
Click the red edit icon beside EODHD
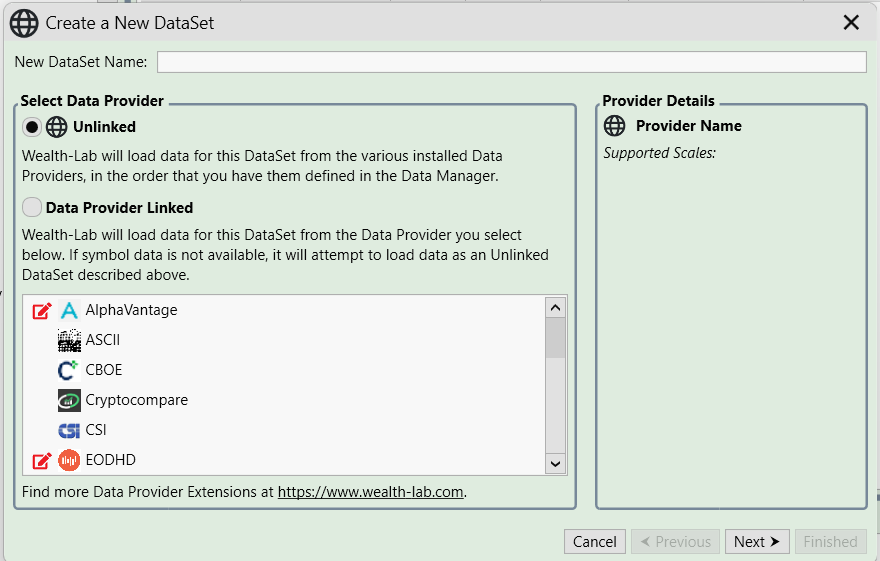pyautogui.click(x=42, y=460)
